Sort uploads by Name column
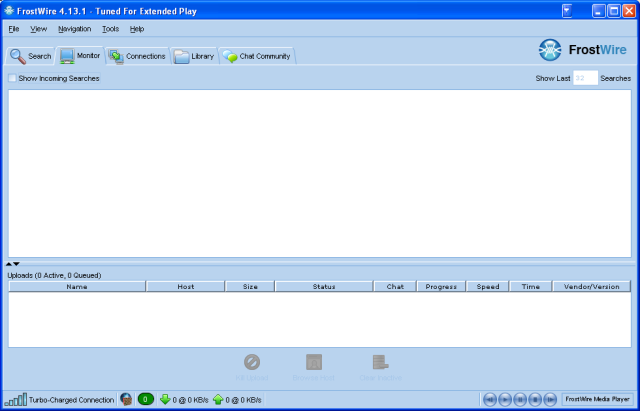This screenshot has height=411, width=640. 77,287
